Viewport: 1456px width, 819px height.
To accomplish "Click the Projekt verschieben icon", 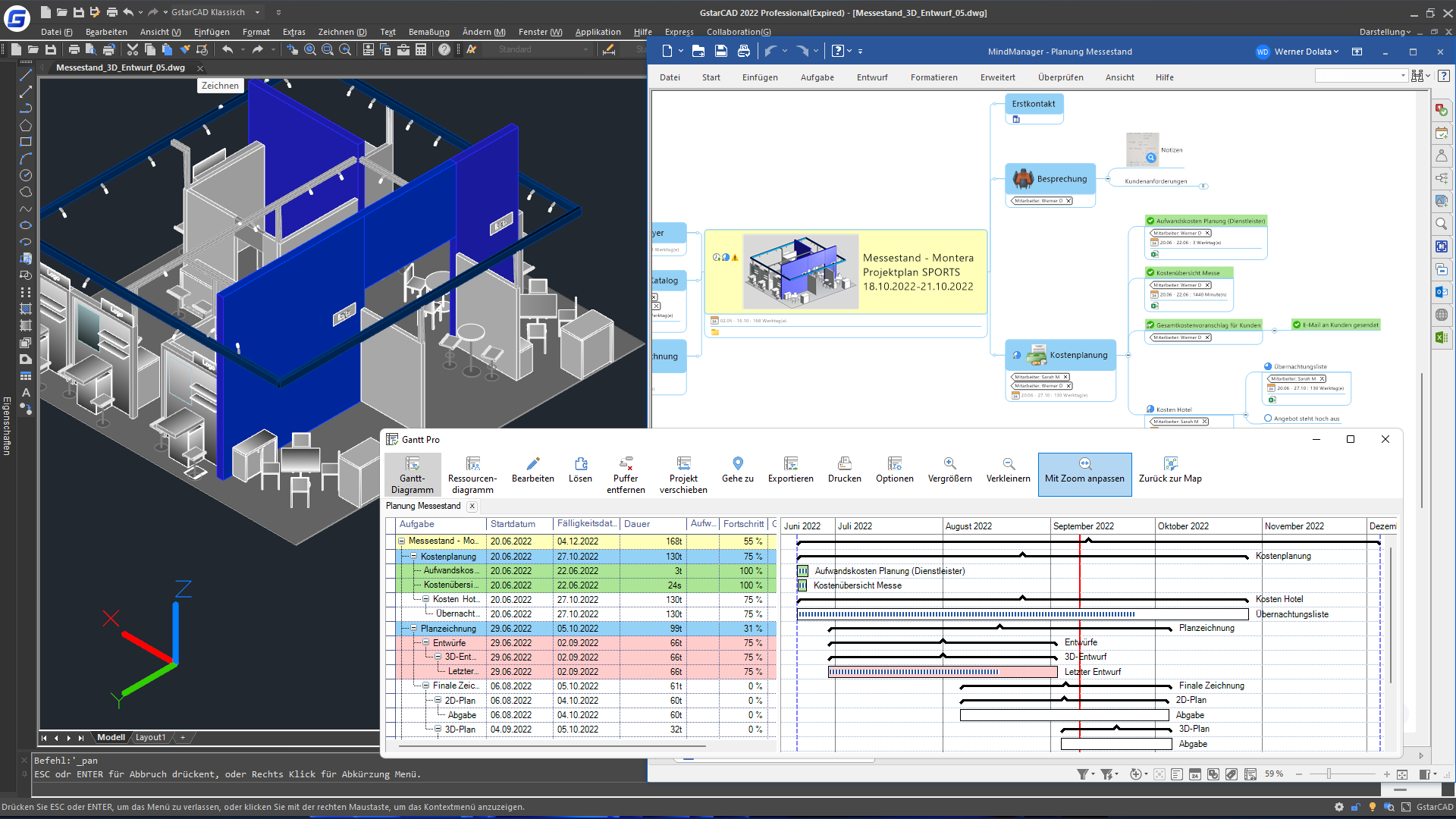I will 683,463.
